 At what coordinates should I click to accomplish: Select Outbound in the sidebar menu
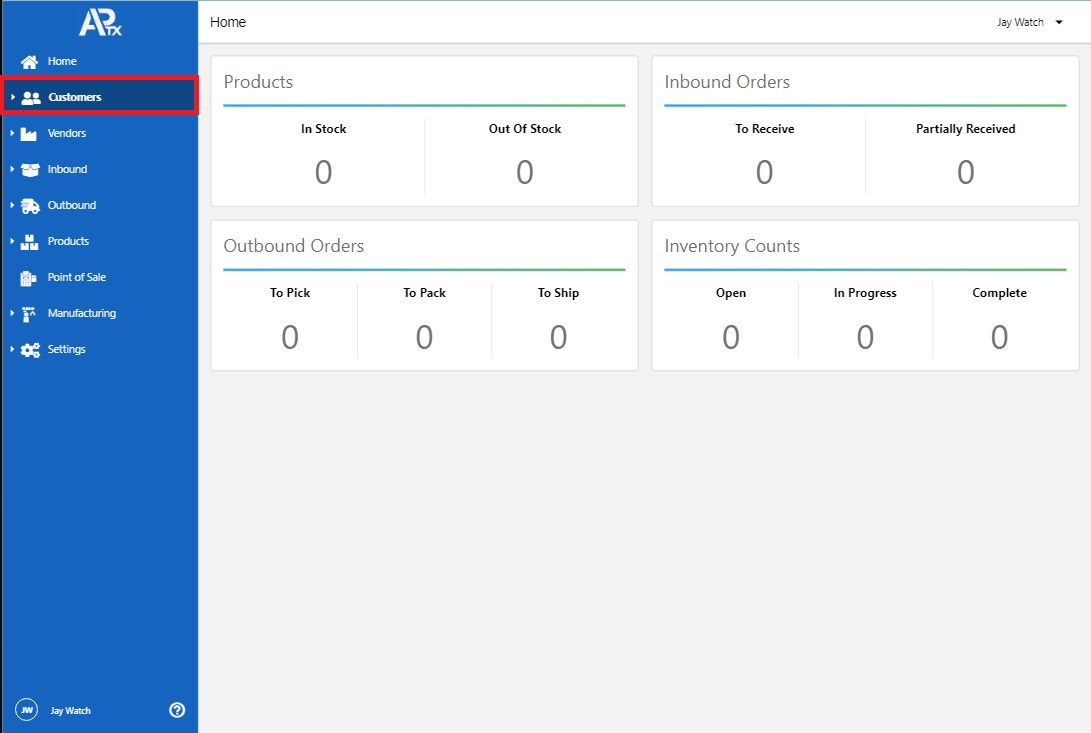point(72,206)
